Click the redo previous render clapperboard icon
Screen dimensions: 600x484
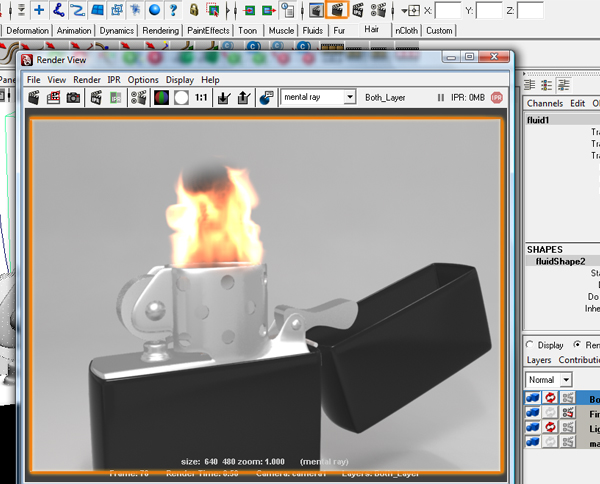pos(34,98)
